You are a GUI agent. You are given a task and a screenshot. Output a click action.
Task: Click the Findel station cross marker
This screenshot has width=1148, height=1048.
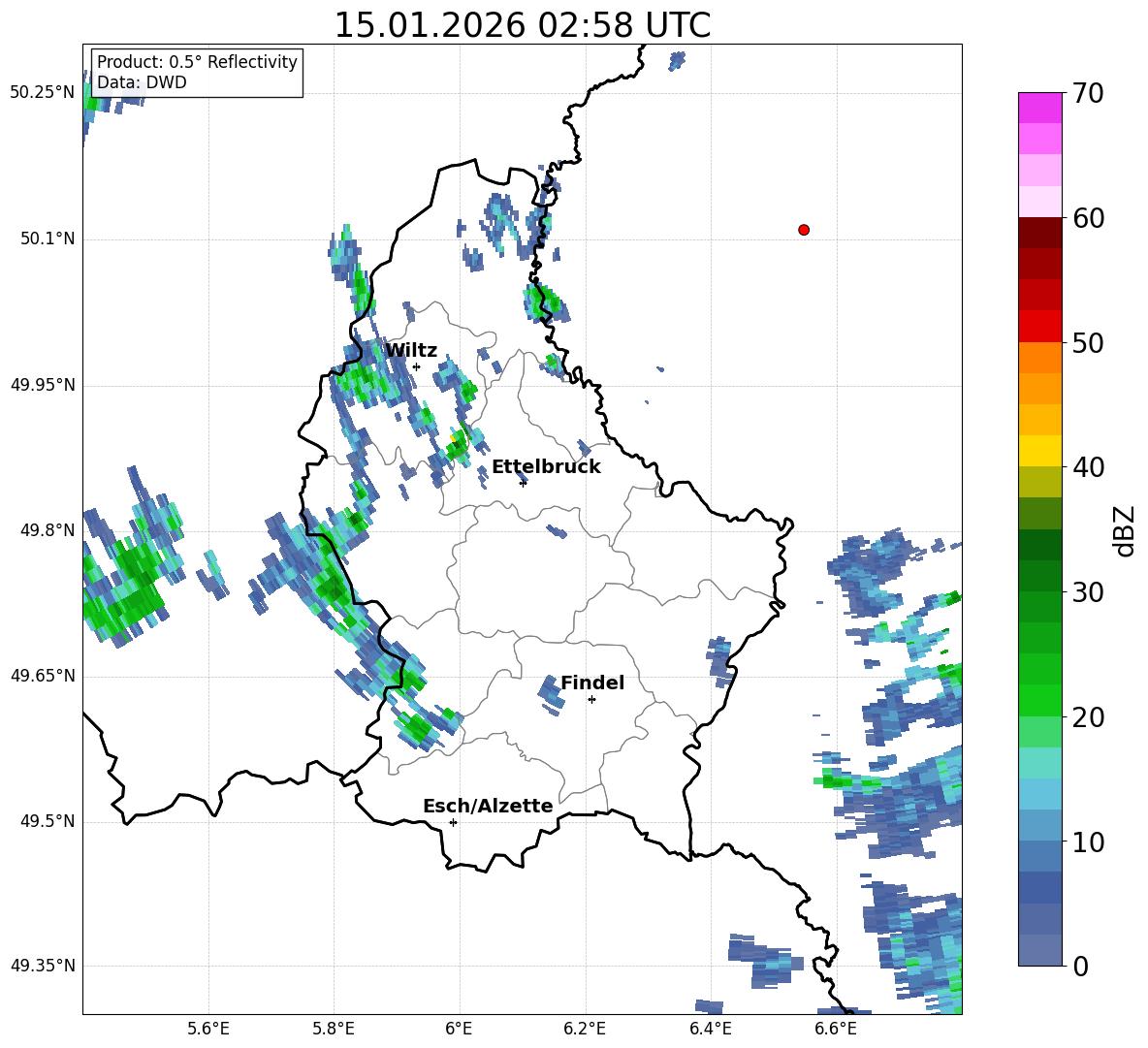point(591,700)
